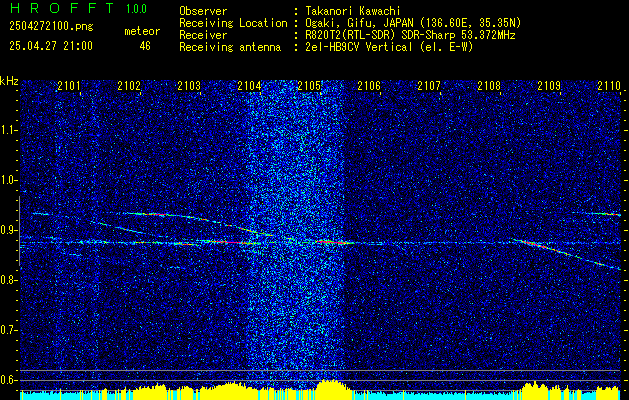Click location Ogaki, Gifu, JAPAN text
629x400 pixels.
point(414,23)
